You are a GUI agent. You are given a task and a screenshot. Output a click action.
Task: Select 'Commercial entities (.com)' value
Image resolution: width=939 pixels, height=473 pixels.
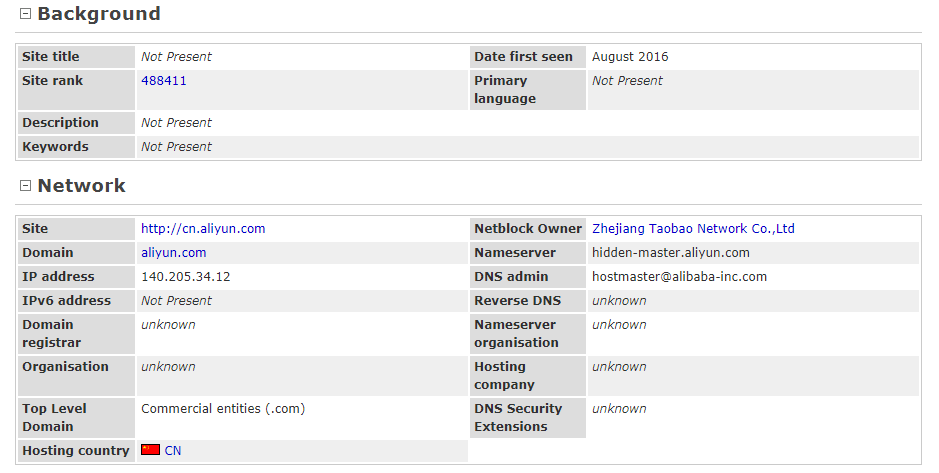tap(223, 409)
